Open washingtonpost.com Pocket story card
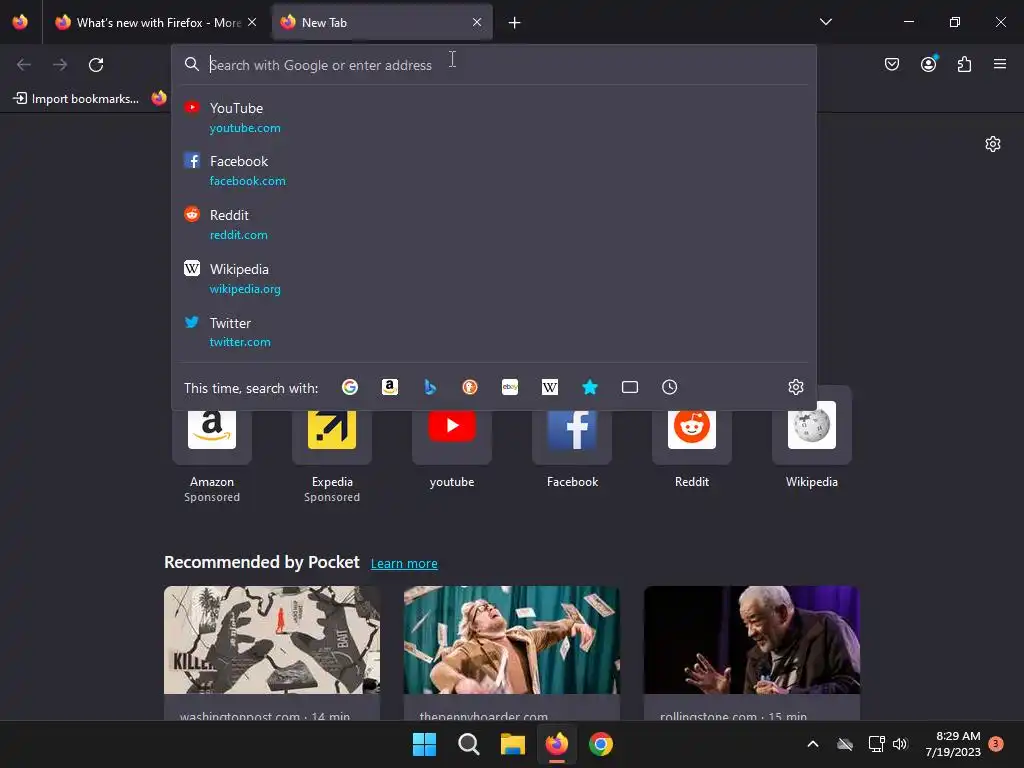The image size is (1024, 768). coord(272,653)
